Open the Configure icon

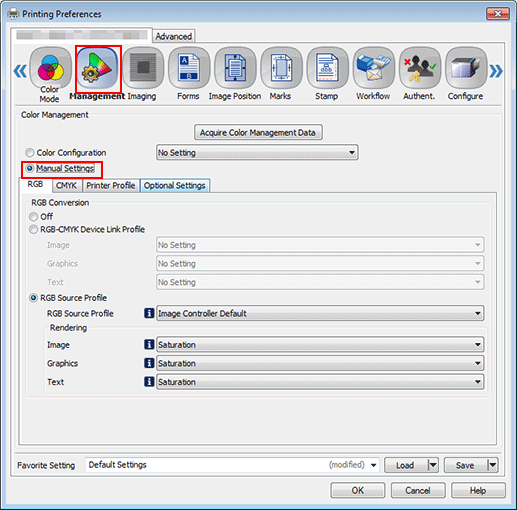(x=466, y=68)
